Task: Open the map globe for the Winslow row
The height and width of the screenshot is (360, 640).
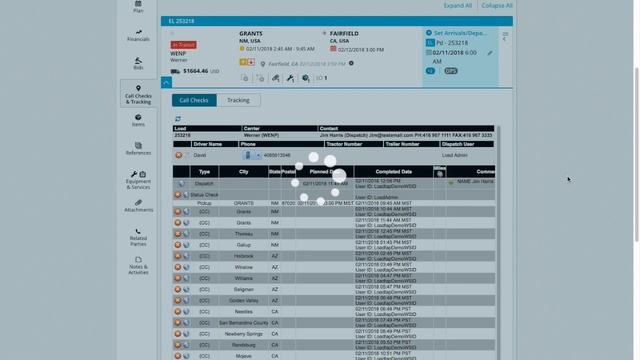Action: 186,267
